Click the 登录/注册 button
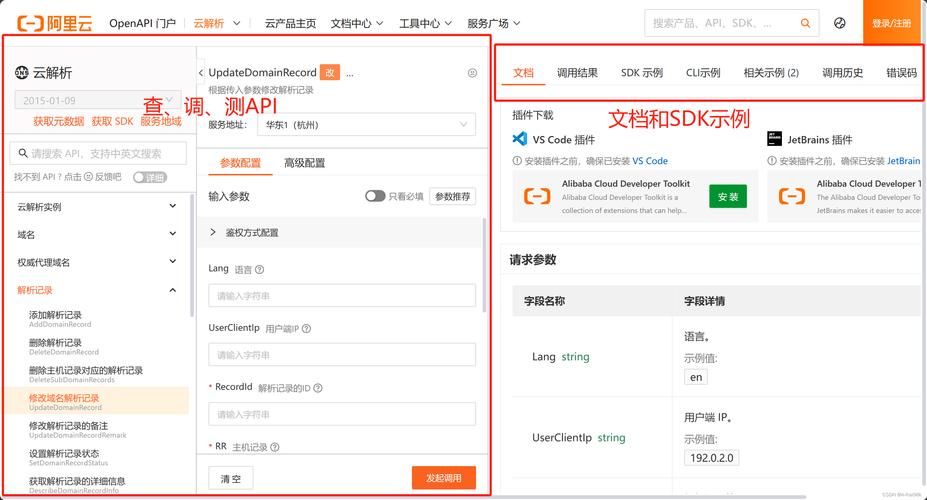This screenshot has width=927, height=500. 892,22
